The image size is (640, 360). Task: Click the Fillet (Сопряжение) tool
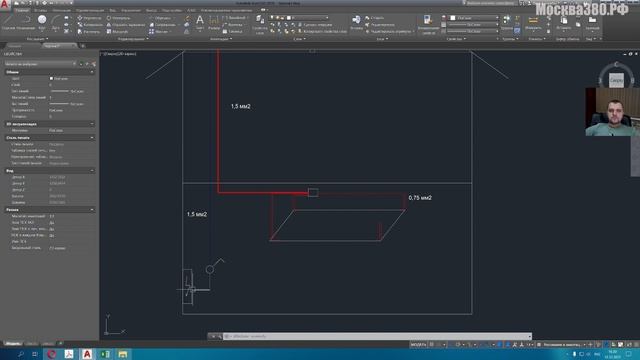click(x=162, y=24)
